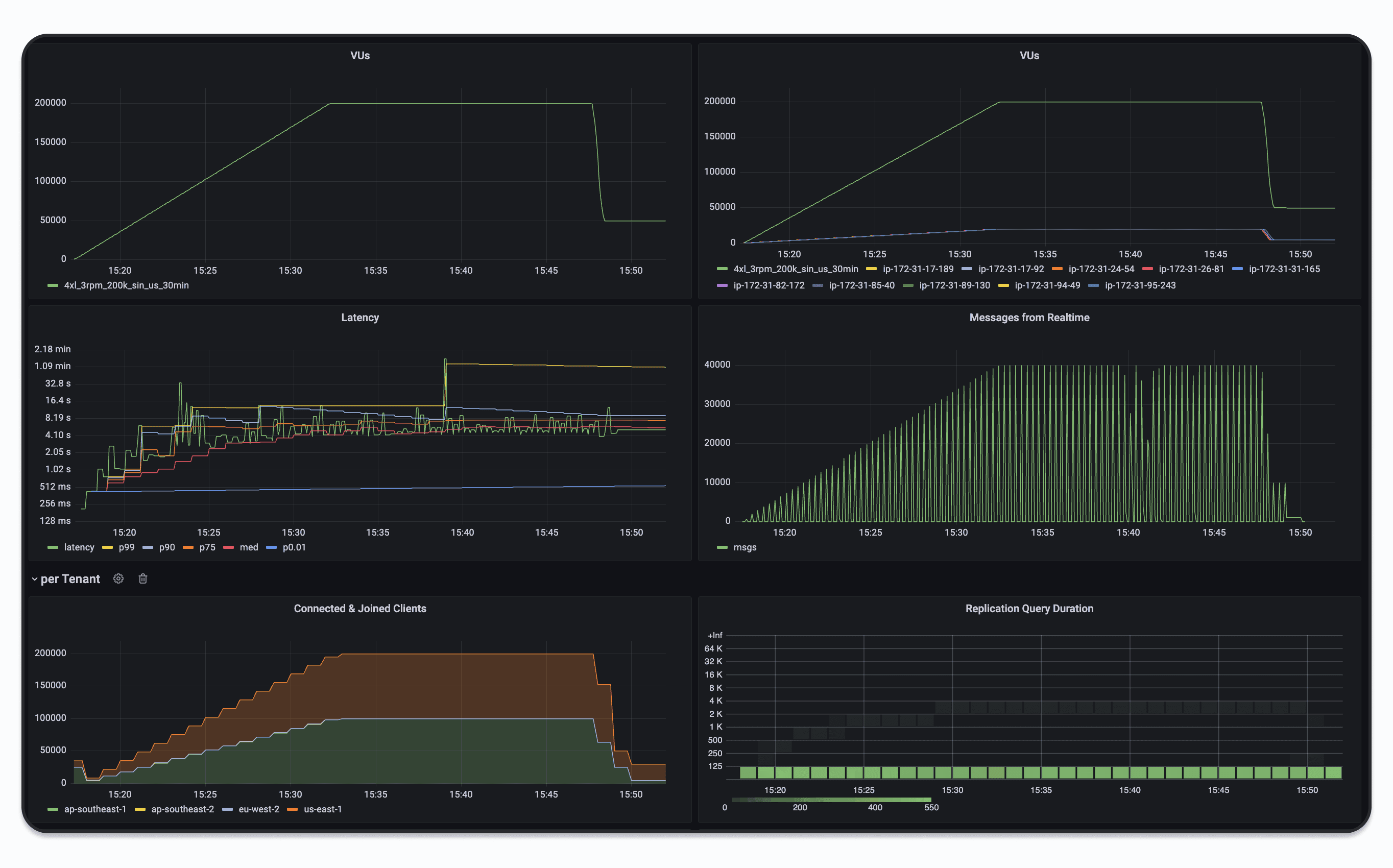Viewport: 1393px width, 868px height.
Task: Click the 40000 axis label in Messages chart
Action: pos(717,365)
